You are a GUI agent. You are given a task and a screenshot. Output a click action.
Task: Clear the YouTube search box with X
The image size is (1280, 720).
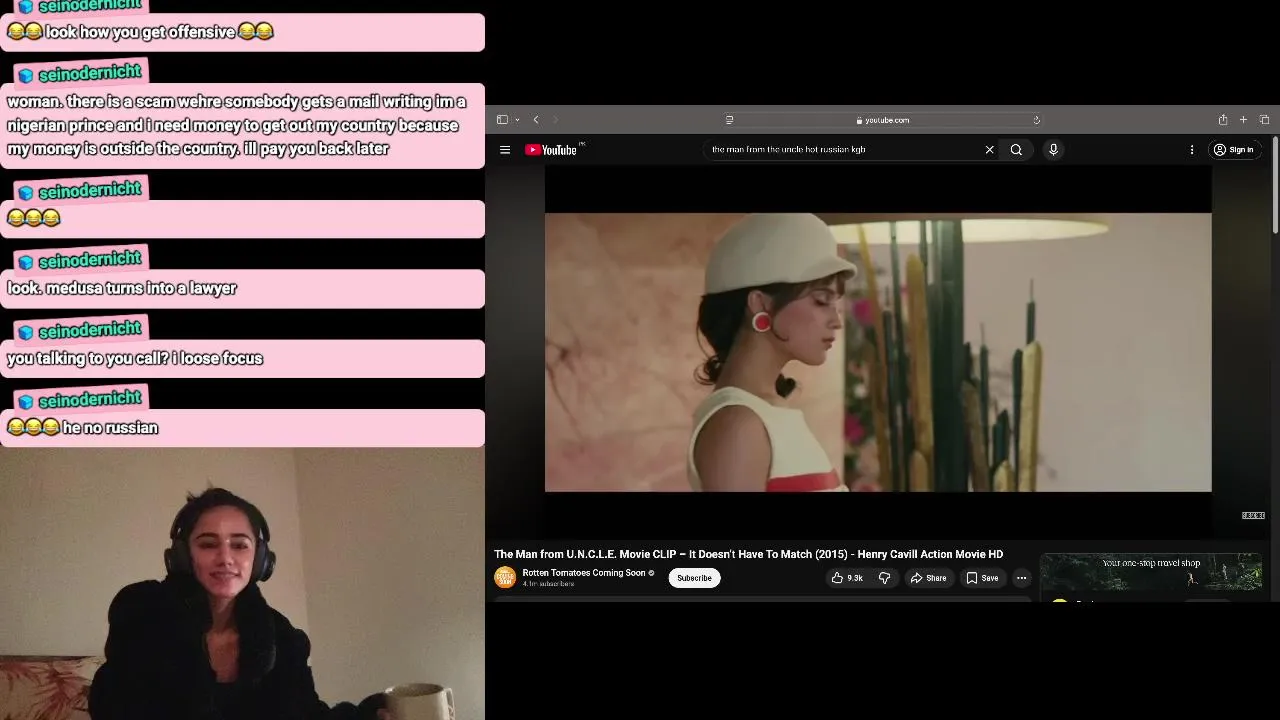click(990, 150)
